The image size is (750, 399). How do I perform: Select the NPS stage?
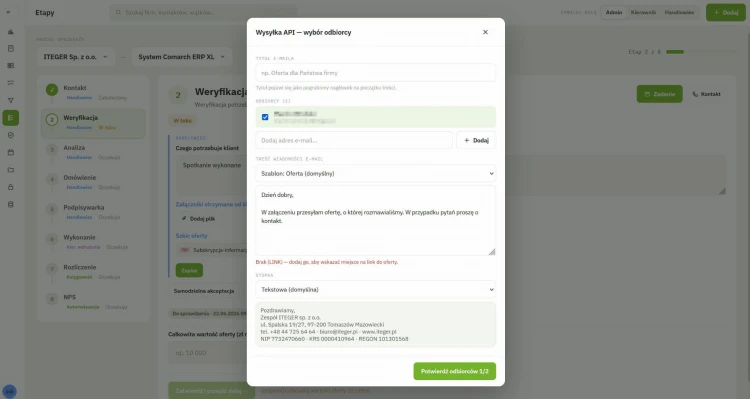point(93,301)
